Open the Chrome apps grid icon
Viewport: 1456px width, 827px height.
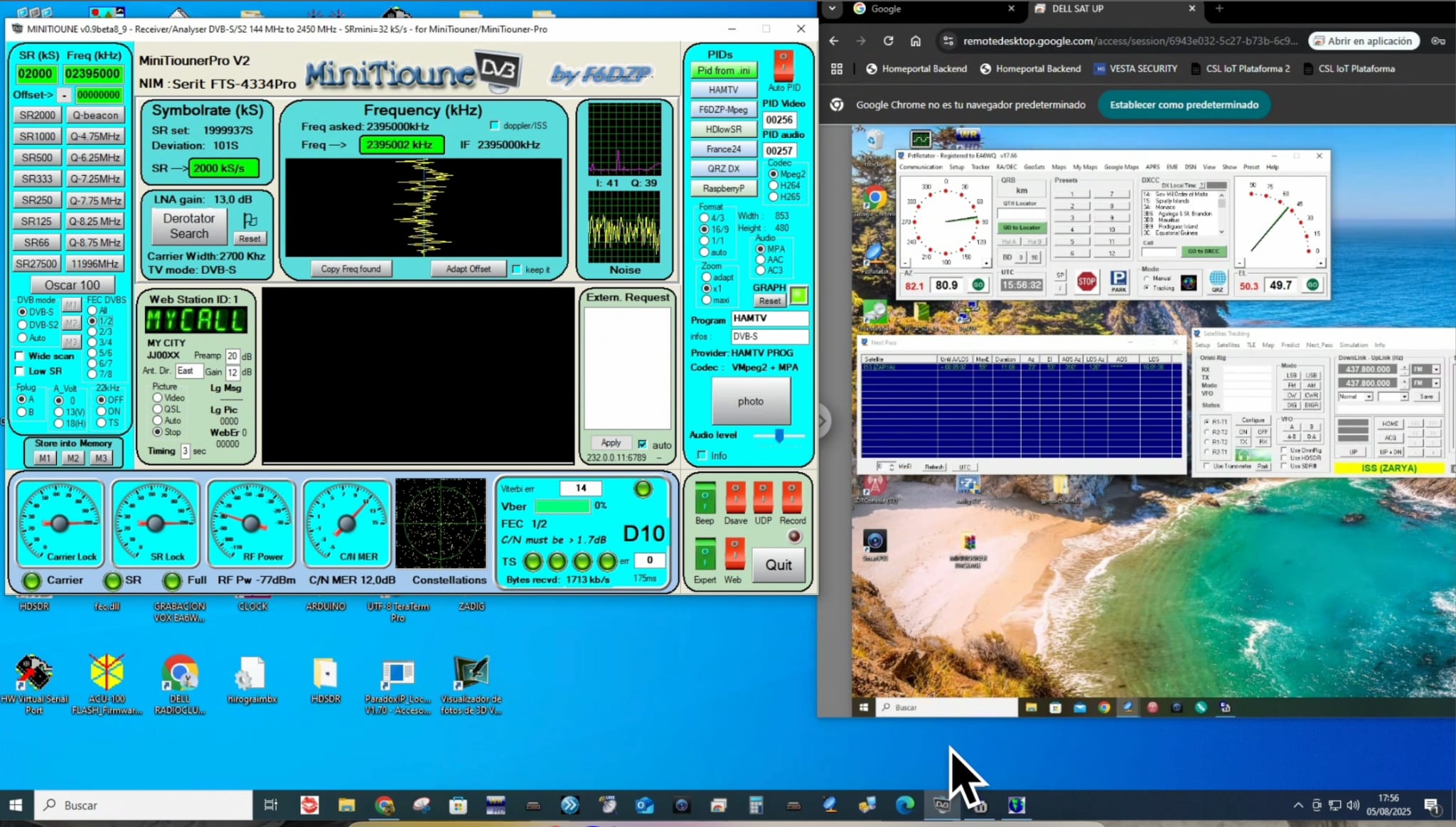pos(837,69)
